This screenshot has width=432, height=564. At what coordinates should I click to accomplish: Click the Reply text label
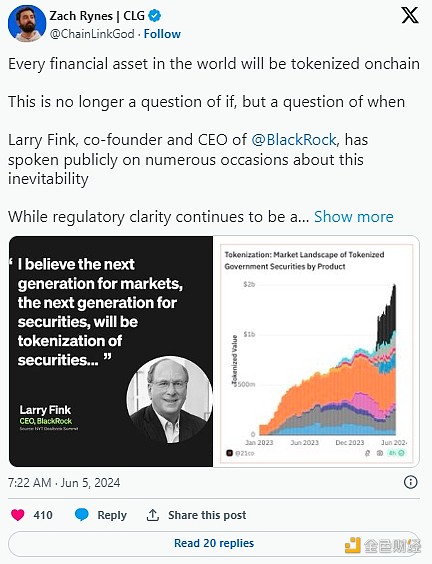(112, 515)
